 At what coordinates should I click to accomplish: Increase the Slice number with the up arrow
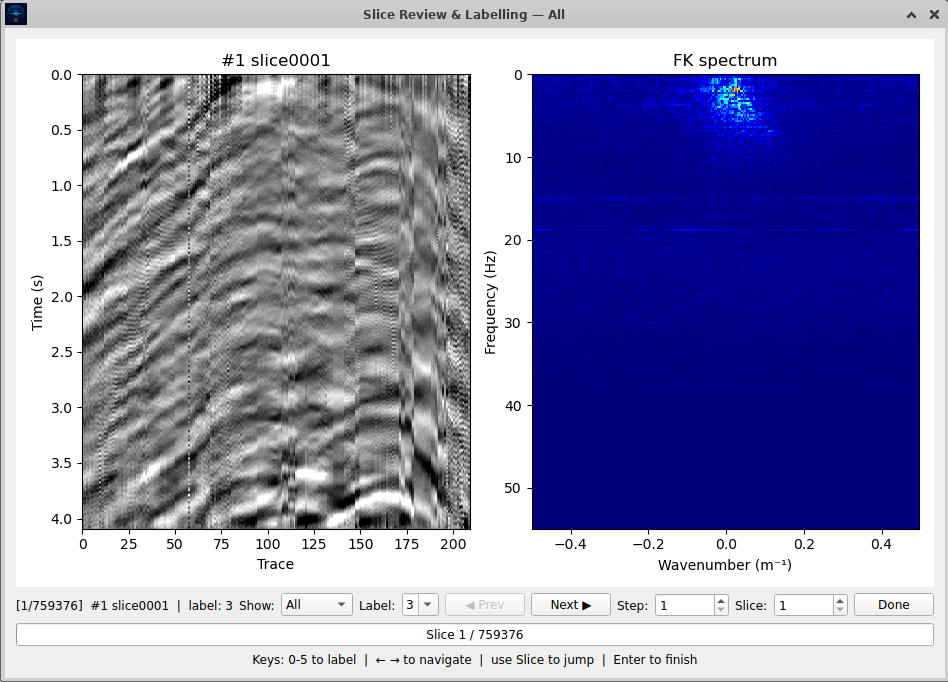840,600
